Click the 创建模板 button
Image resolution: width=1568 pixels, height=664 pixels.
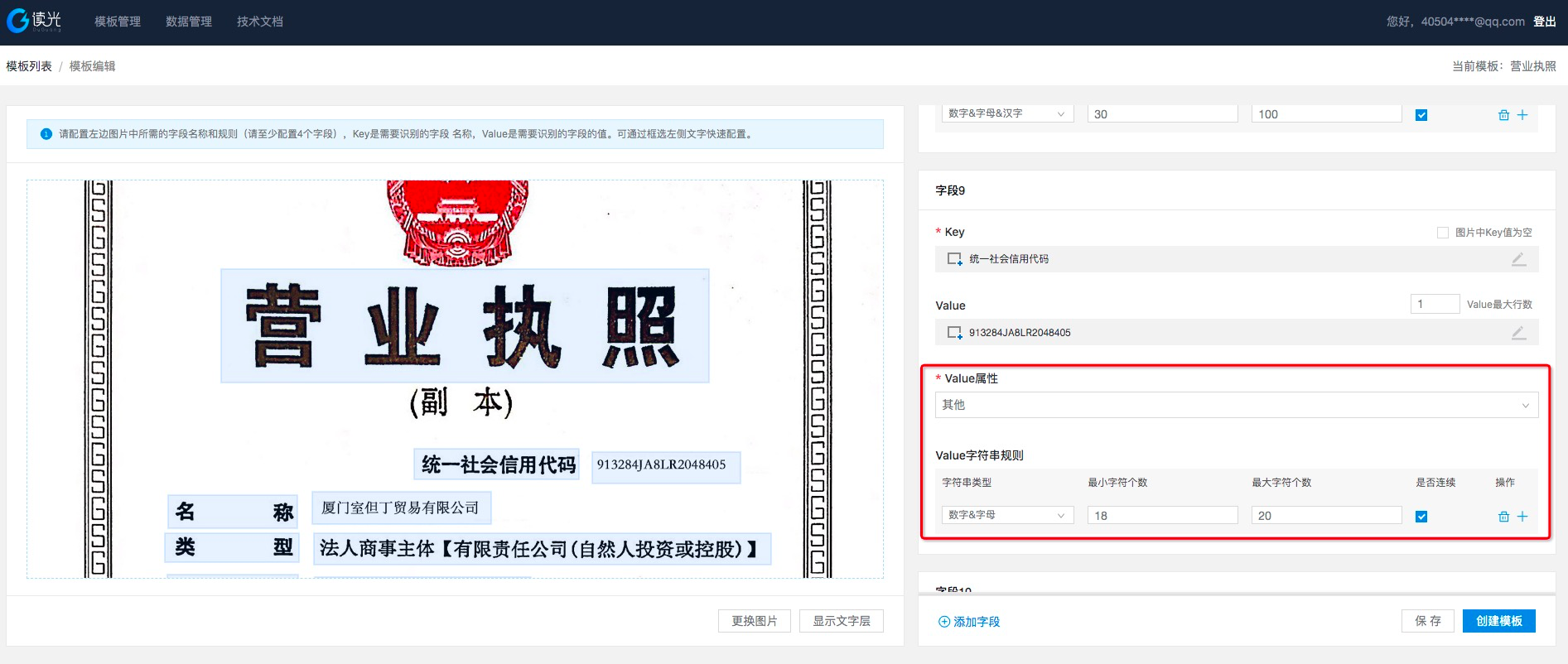(x=1499, y=621)
